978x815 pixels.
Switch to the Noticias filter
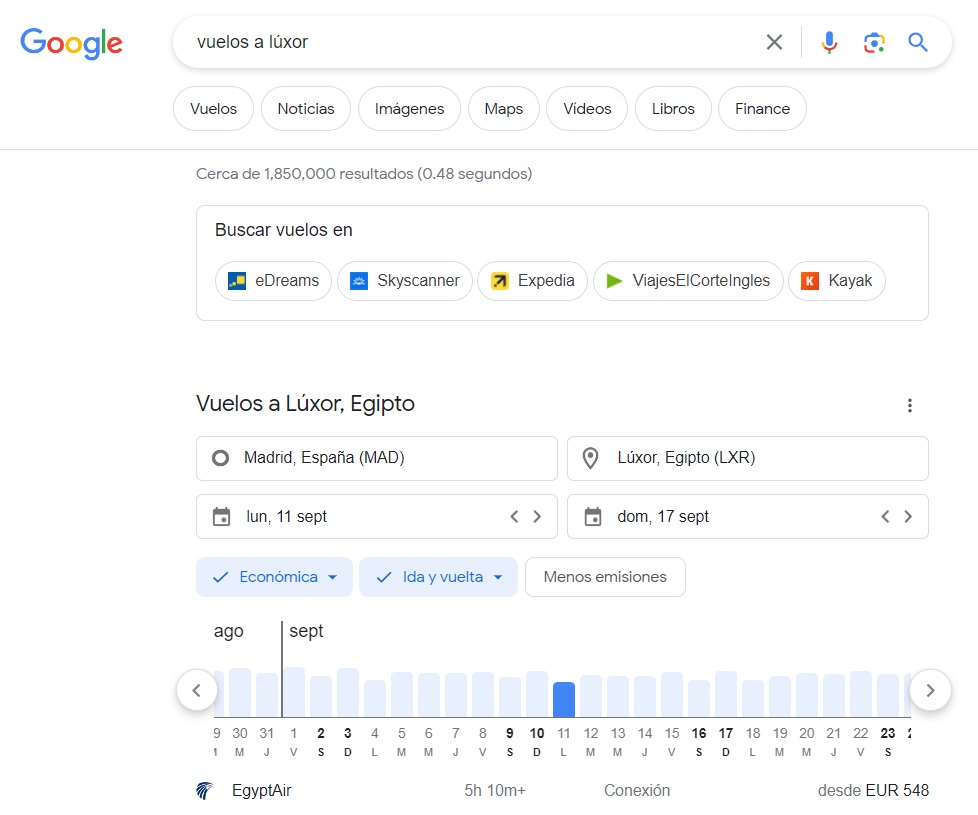pyautogui.click(x=306, y=109)
